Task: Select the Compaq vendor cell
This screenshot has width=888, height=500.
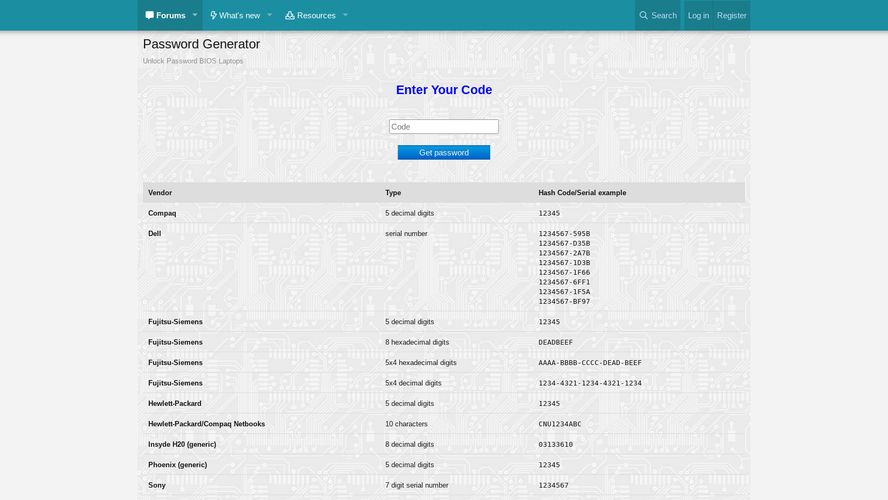Action: point(162,213)
